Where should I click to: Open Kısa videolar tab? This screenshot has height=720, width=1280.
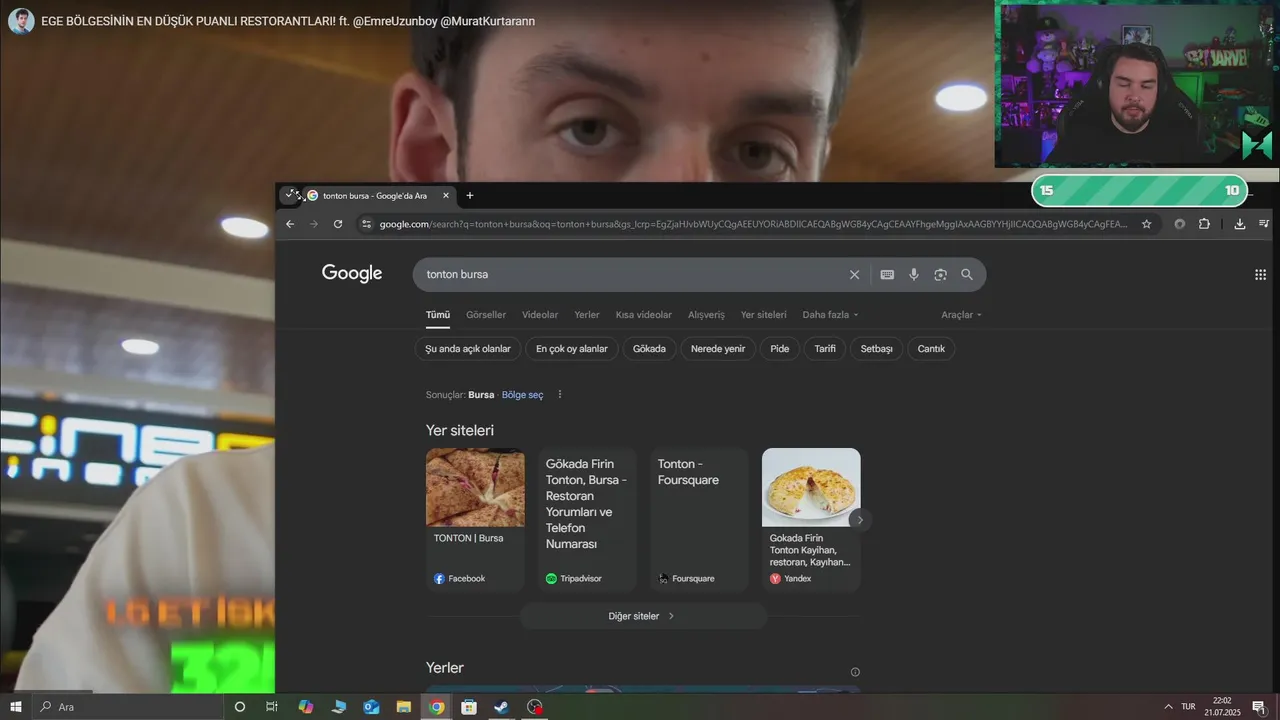point(644,315)
